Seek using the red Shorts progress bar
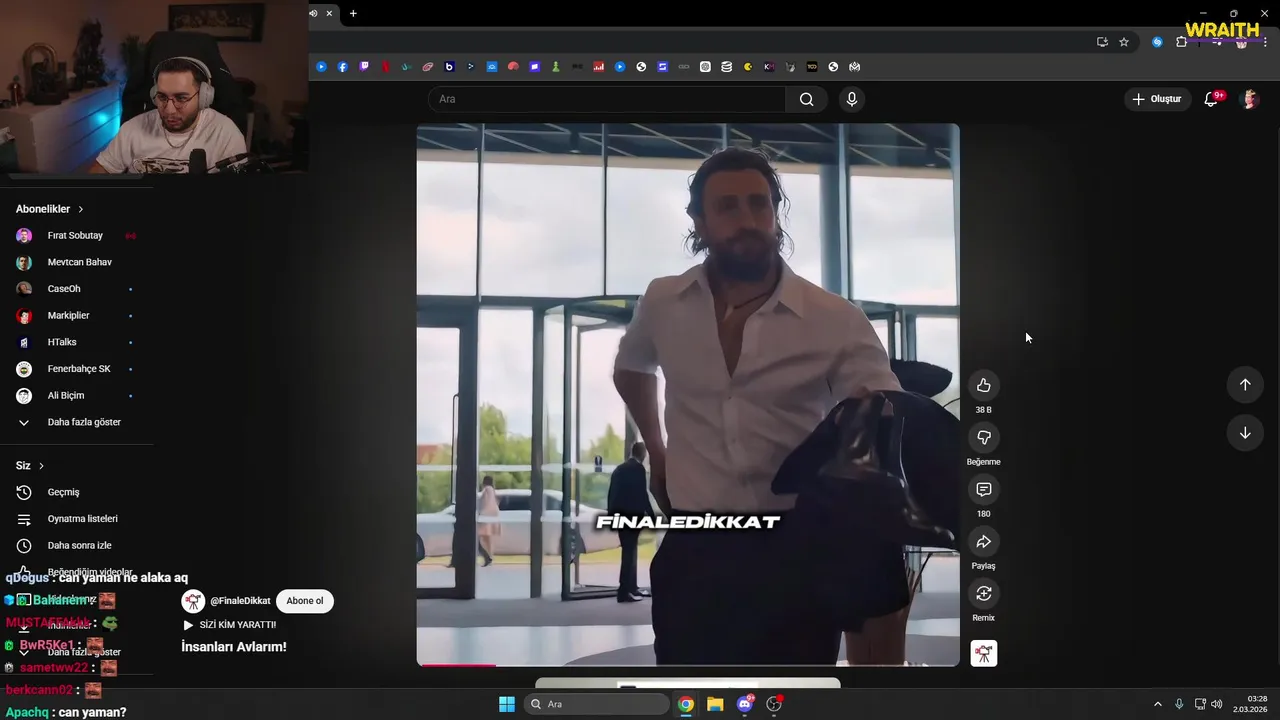Image resolution: width=1280 pixels, height=720 pixels. (x=688, y=664)
